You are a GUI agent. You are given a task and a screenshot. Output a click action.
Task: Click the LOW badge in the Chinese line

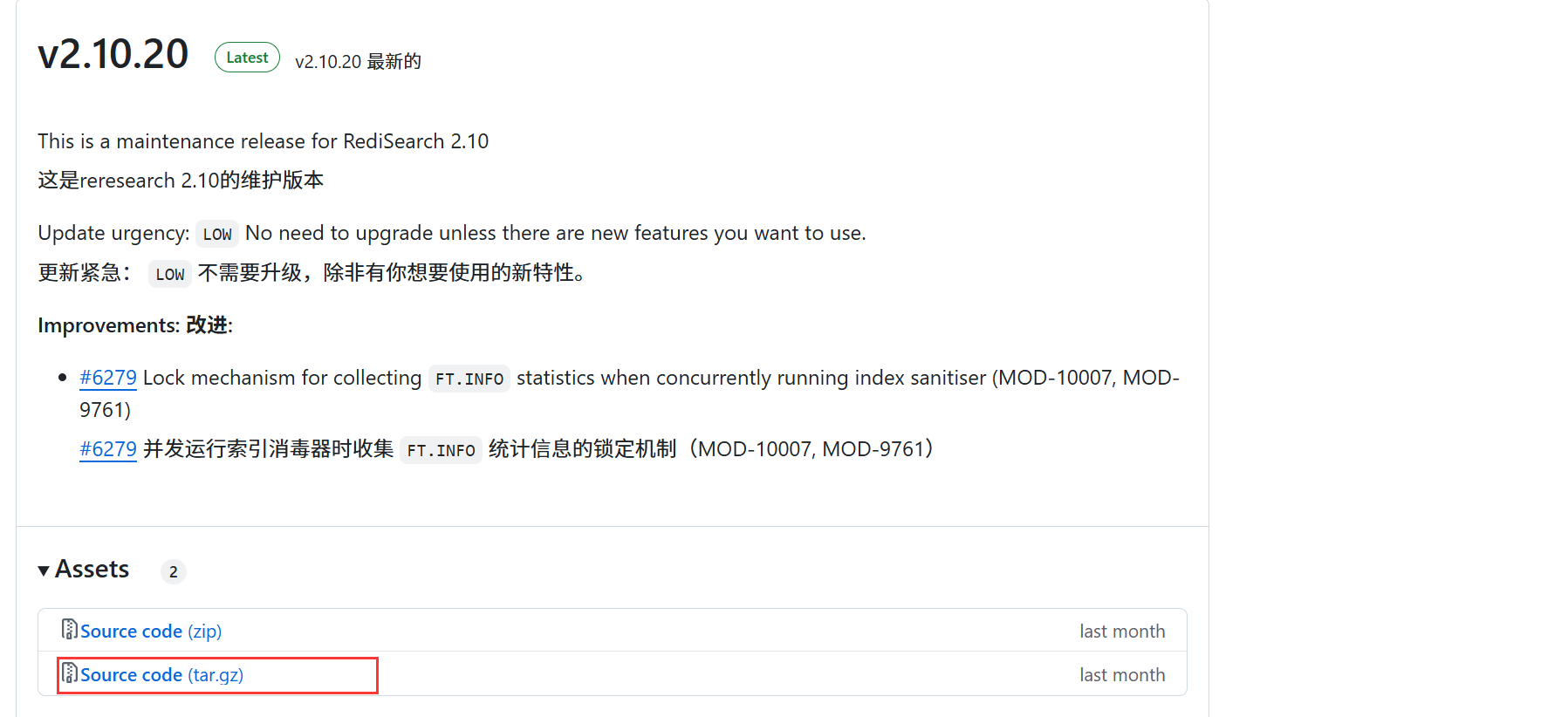click(169, 274)
